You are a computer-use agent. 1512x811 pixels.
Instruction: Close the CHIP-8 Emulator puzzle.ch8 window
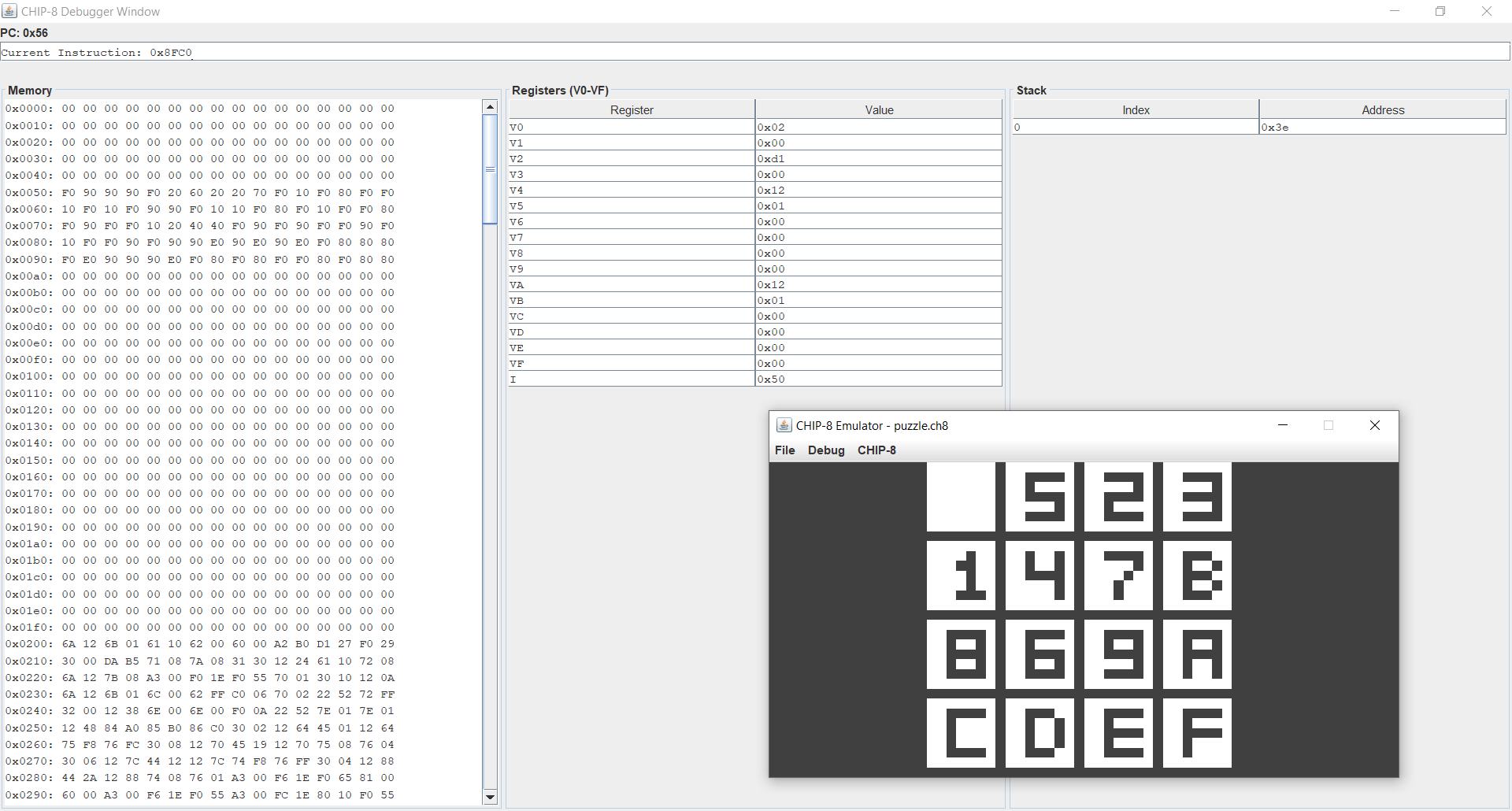(1375, 425)
